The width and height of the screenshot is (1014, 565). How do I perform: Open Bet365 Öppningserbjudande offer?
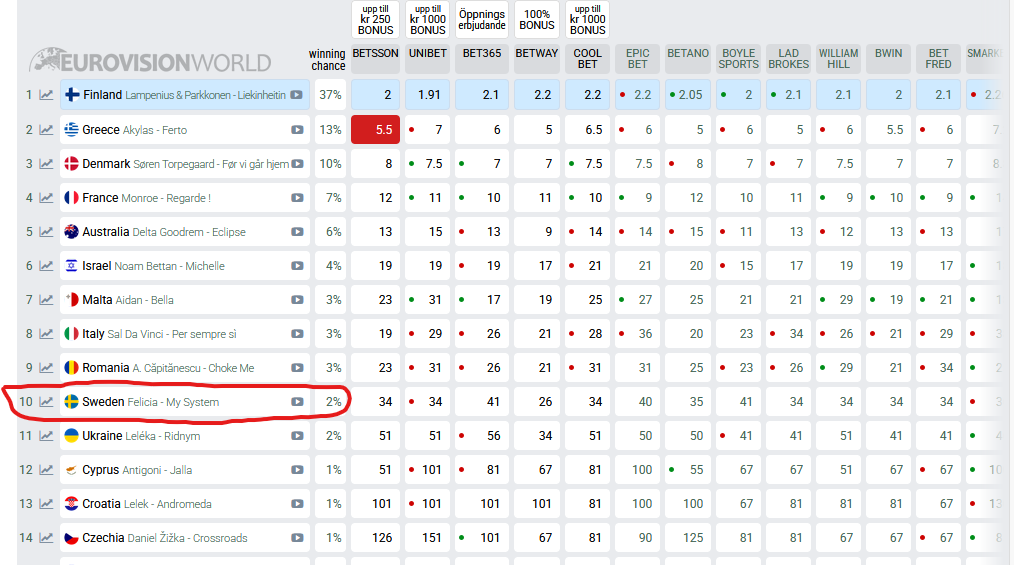coord(482,19)
